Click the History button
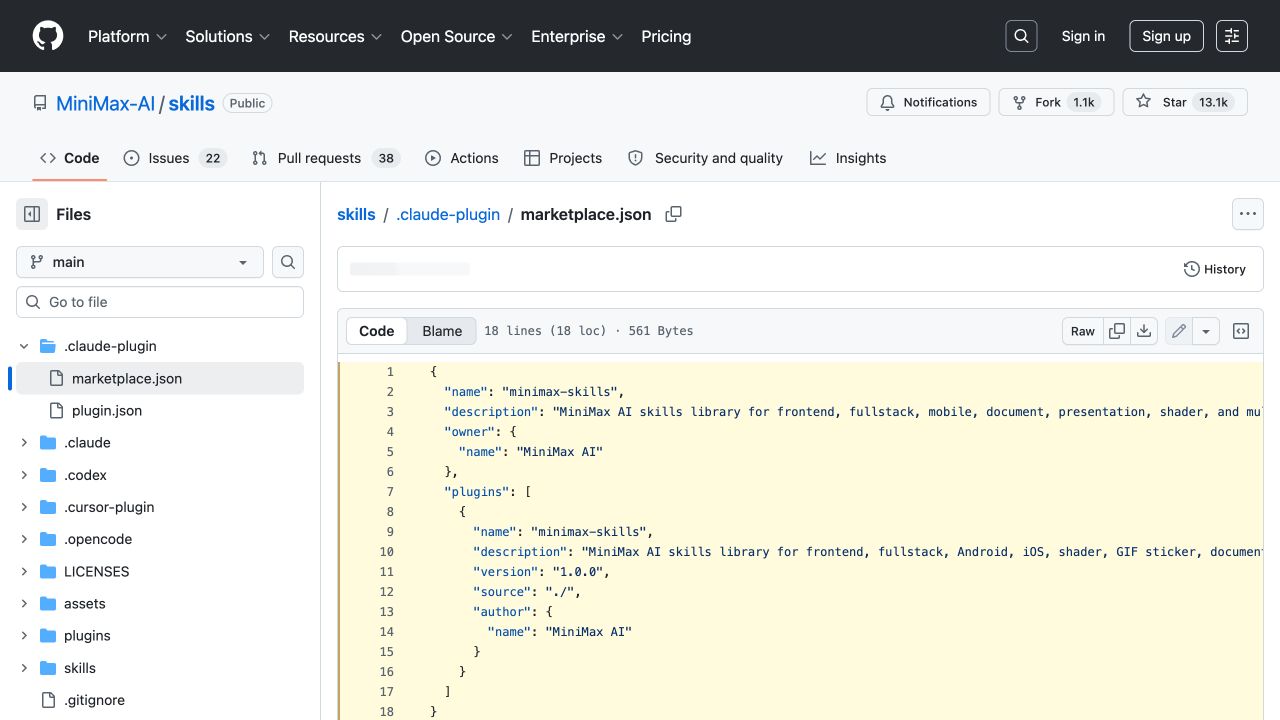1280x720 pixels. (1214, 269)
